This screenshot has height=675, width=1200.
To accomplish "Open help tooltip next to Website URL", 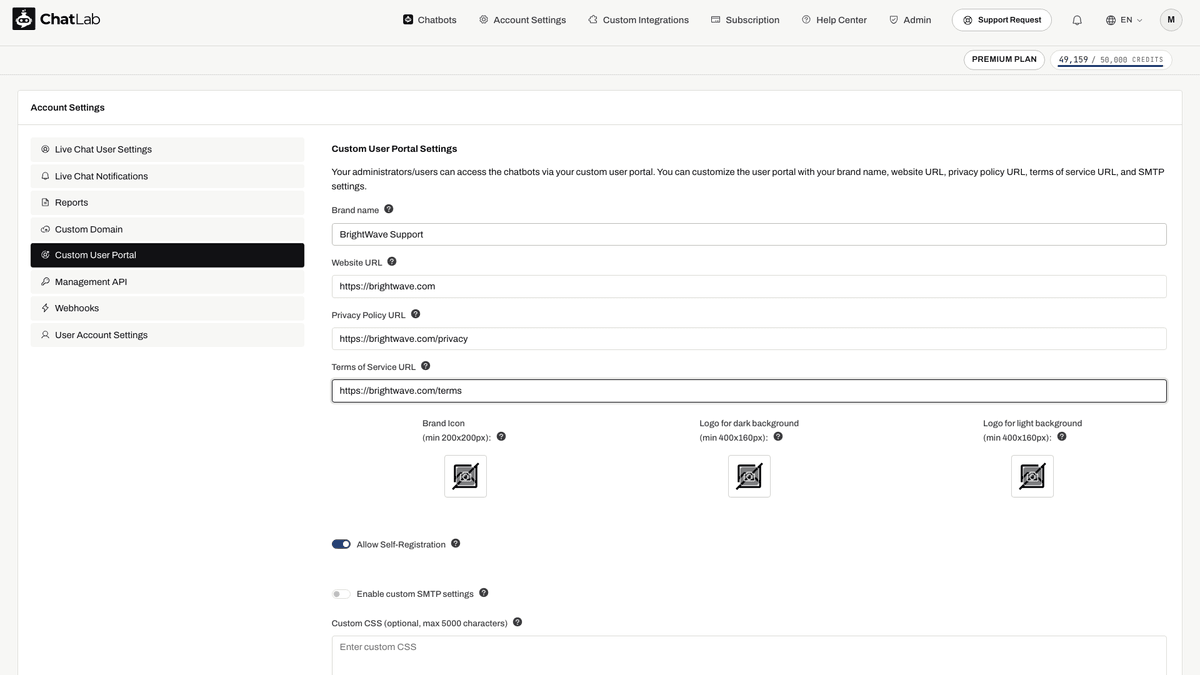I will (392, 261).
